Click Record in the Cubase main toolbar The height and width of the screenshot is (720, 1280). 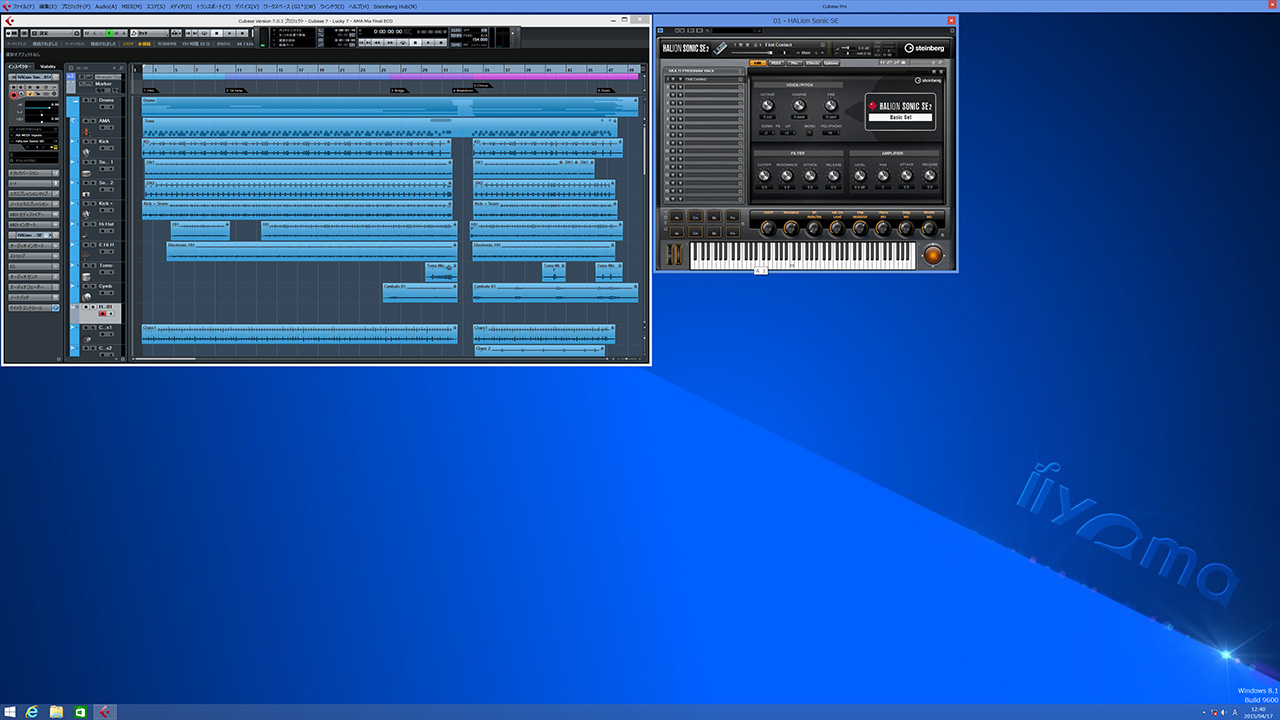(242, 33)
